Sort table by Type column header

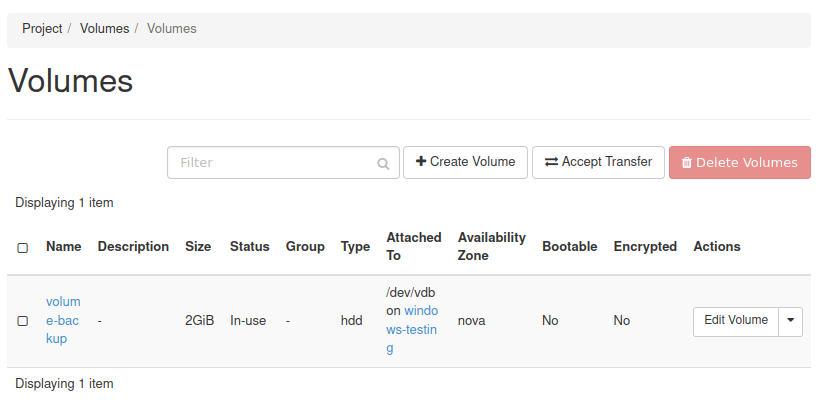point(355,247)
